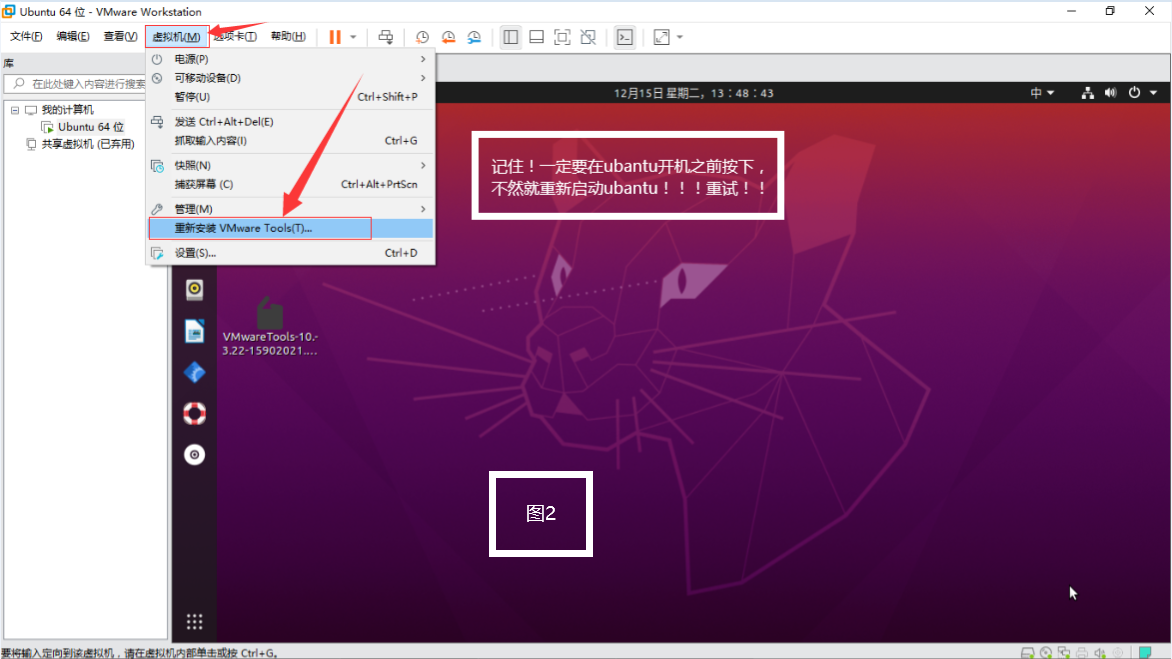Open LibreOffice Writer in Ubuntu dock
The height and width of the screenshot is (659, 1172).
tap(194, 330)
